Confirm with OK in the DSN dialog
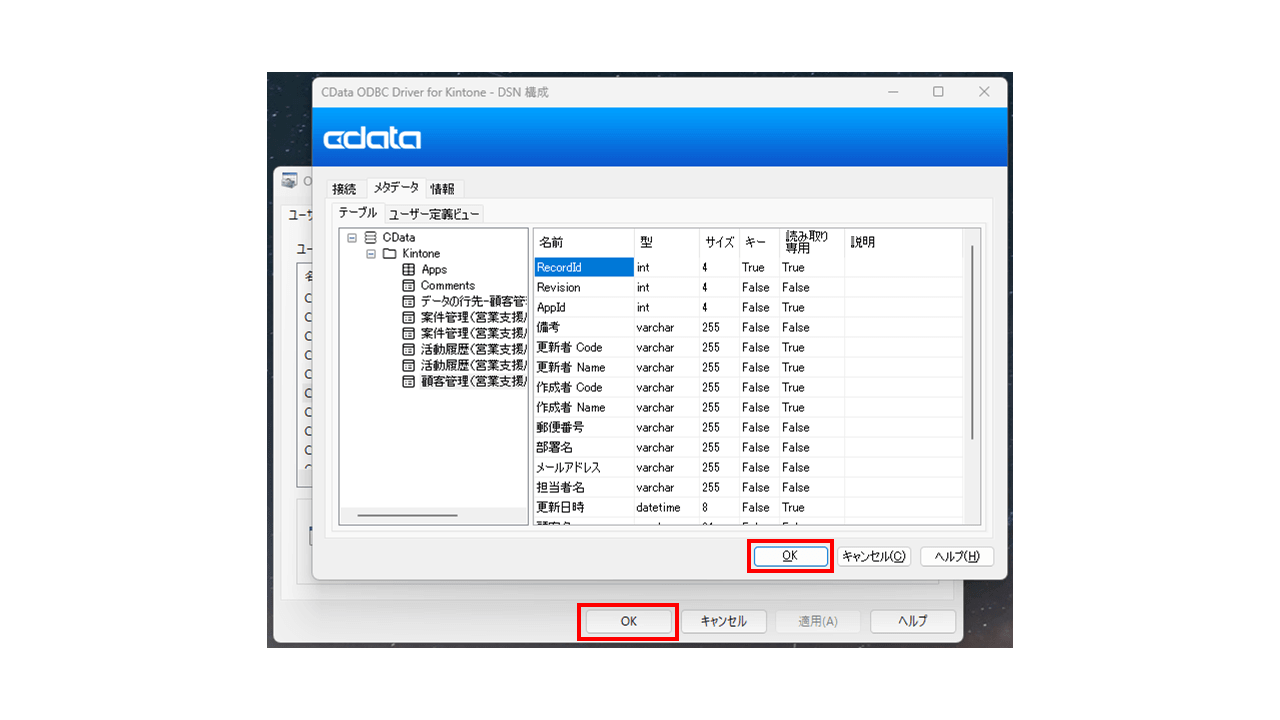This screenshot has height=720, width=1280. [790, 556]
